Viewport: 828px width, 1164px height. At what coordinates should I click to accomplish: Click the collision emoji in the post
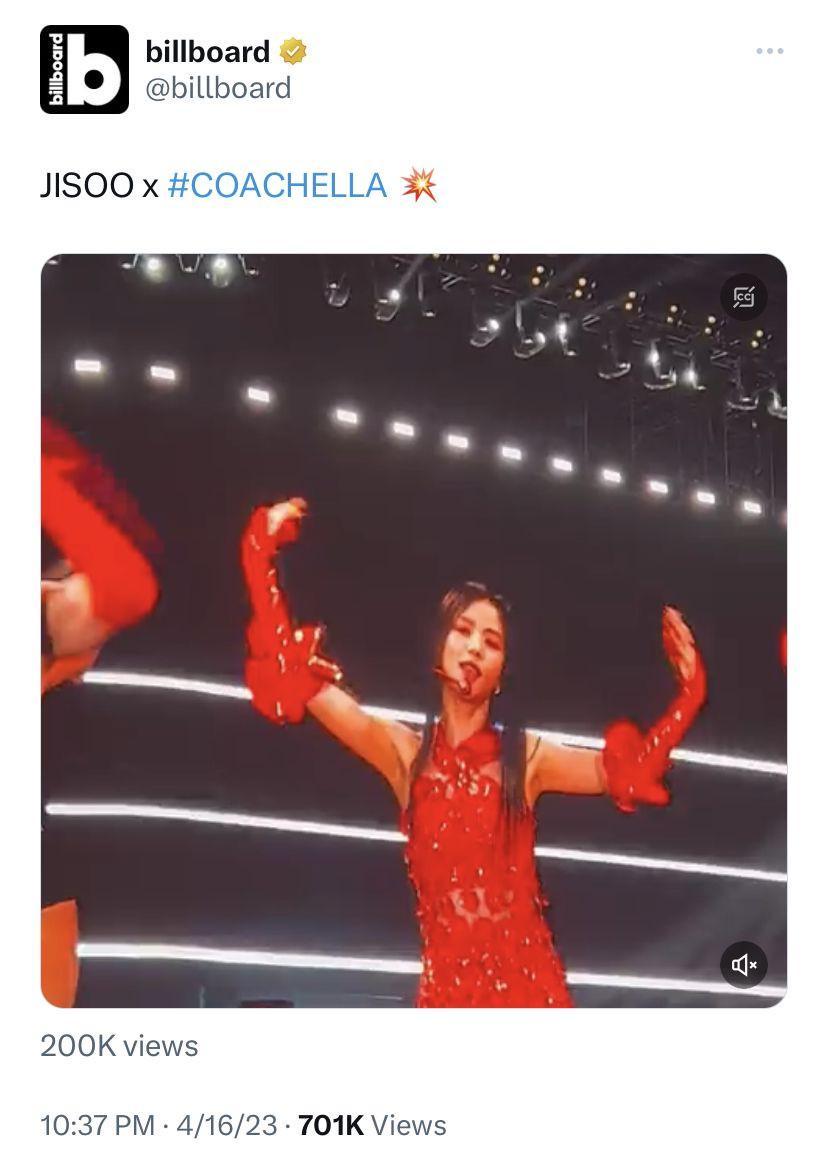click(x=419, y=185)
